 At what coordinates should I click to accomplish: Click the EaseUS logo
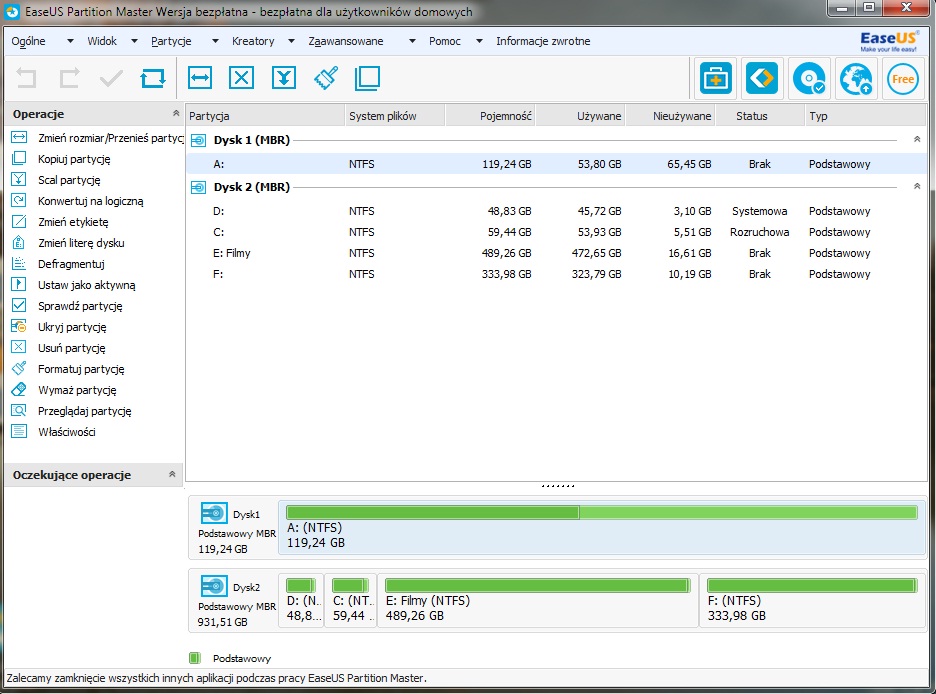coord(889,41)
